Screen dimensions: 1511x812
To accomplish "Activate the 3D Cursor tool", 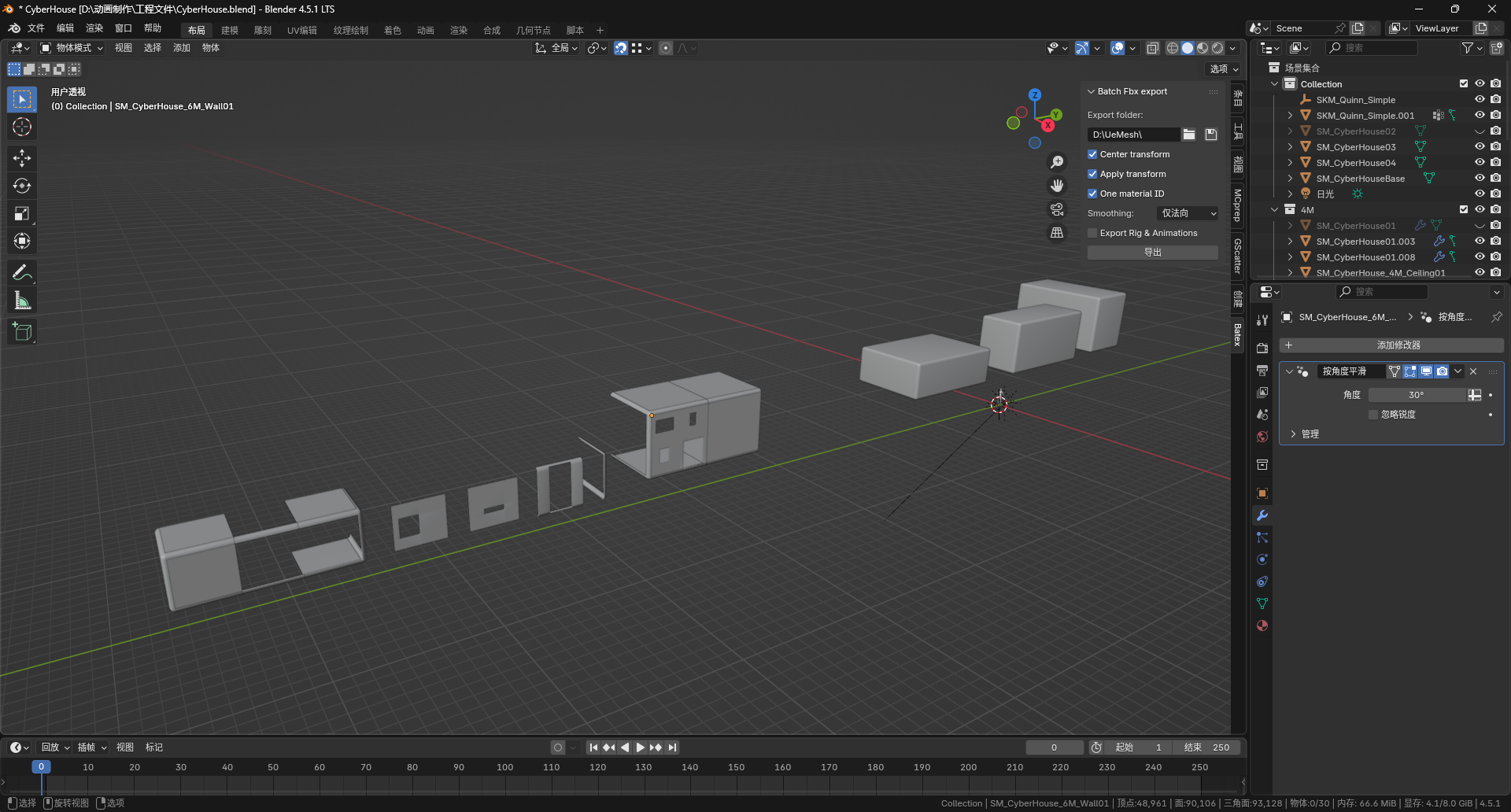I will [22, 127].
